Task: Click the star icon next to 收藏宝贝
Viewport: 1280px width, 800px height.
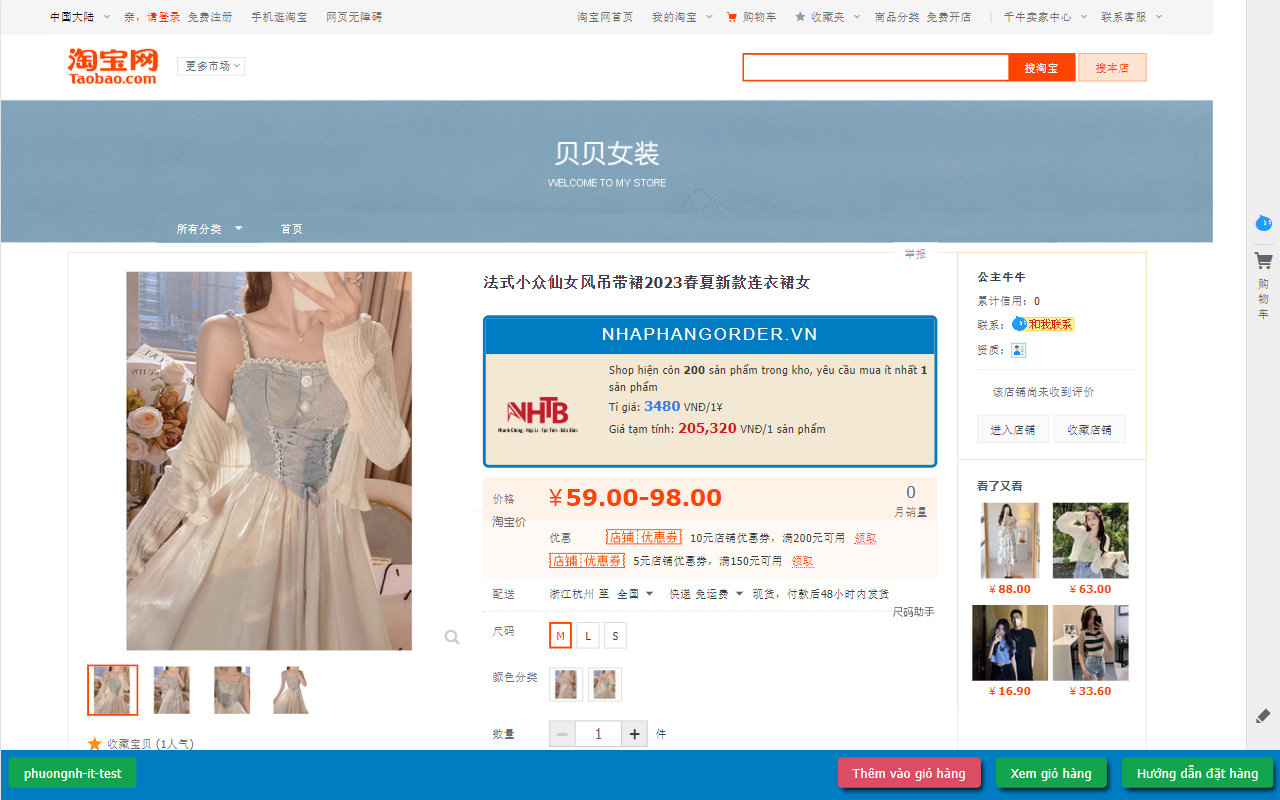Action: tap(94, 743)
